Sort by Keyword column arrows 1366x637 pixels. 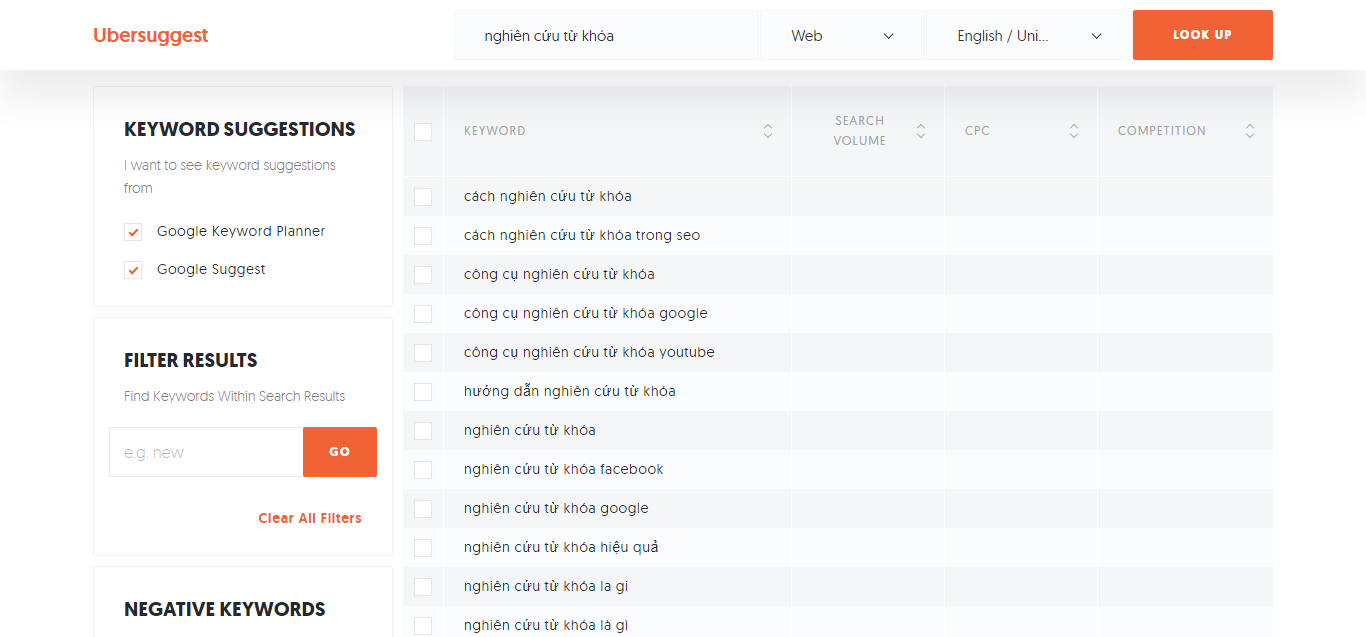767,131
